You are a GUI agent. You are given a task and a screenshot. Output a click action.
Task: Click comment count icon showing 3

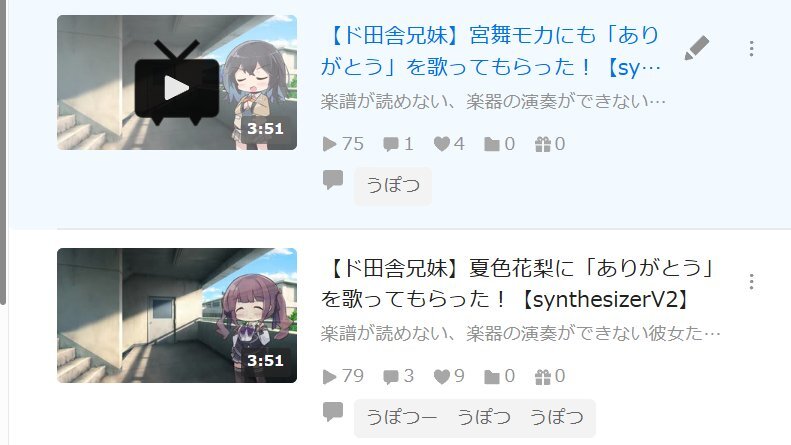coord(390,376)
